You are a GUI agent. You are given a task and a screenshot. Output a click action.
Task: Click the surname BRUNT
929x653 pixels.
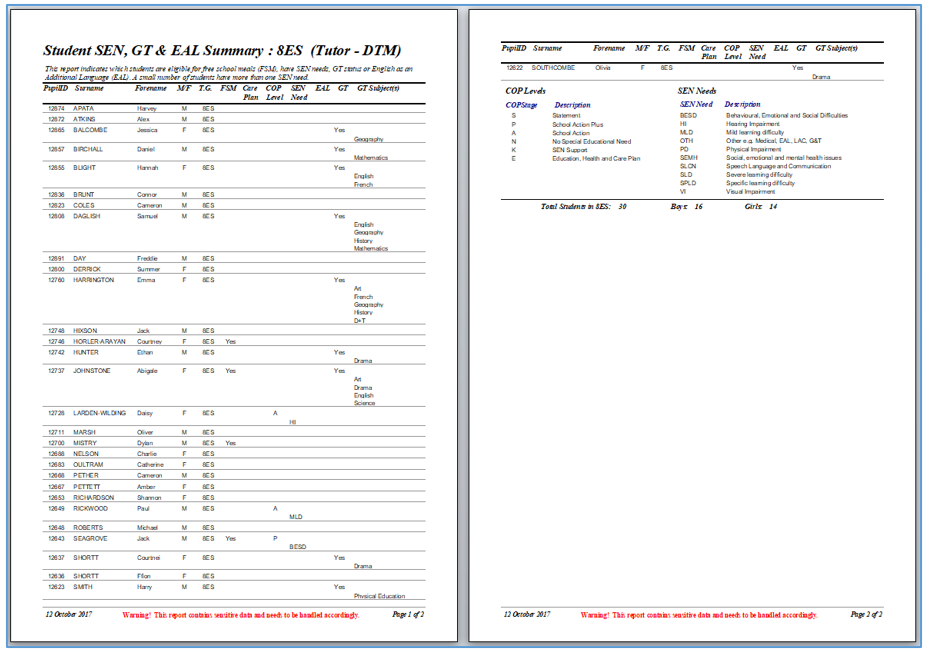point(84,195)
